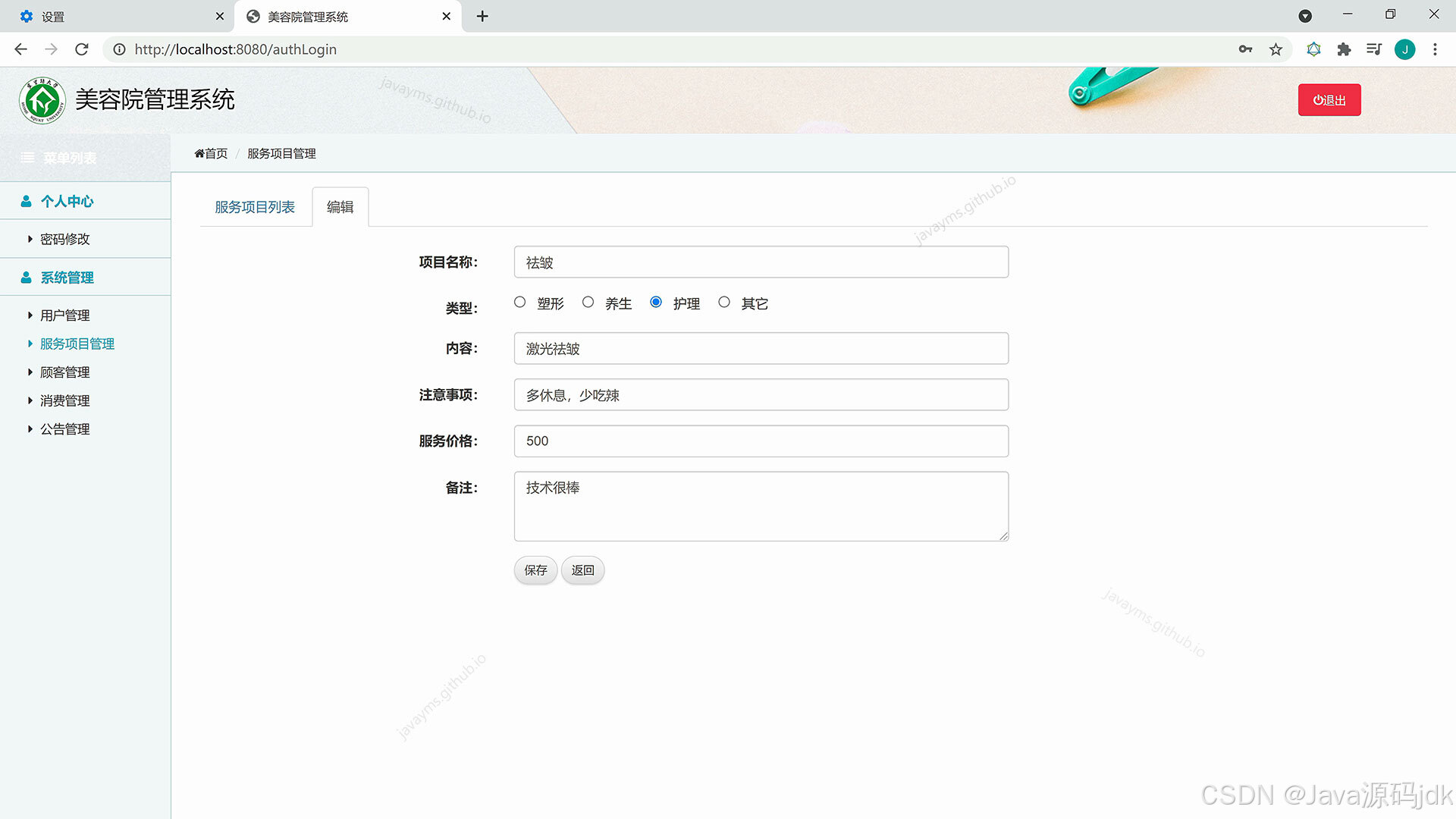1456x819 pixels.
Task: Open 密码修改 in the sidebar
Action: coord(64,239)
